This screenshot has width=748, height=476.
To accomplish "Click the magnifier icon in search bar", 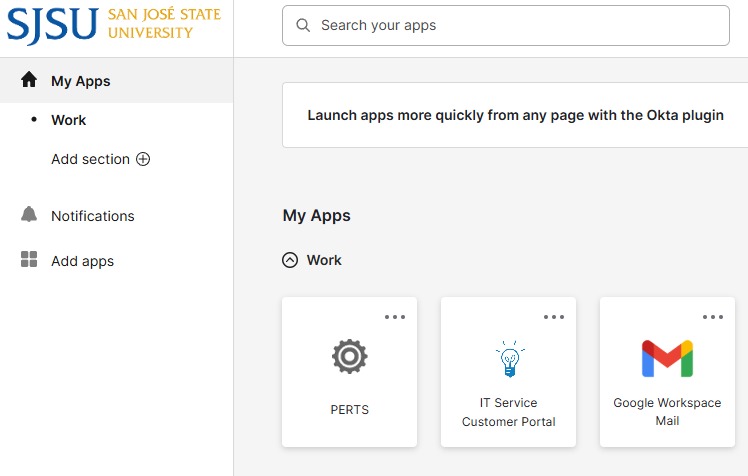I will (302, 25).
